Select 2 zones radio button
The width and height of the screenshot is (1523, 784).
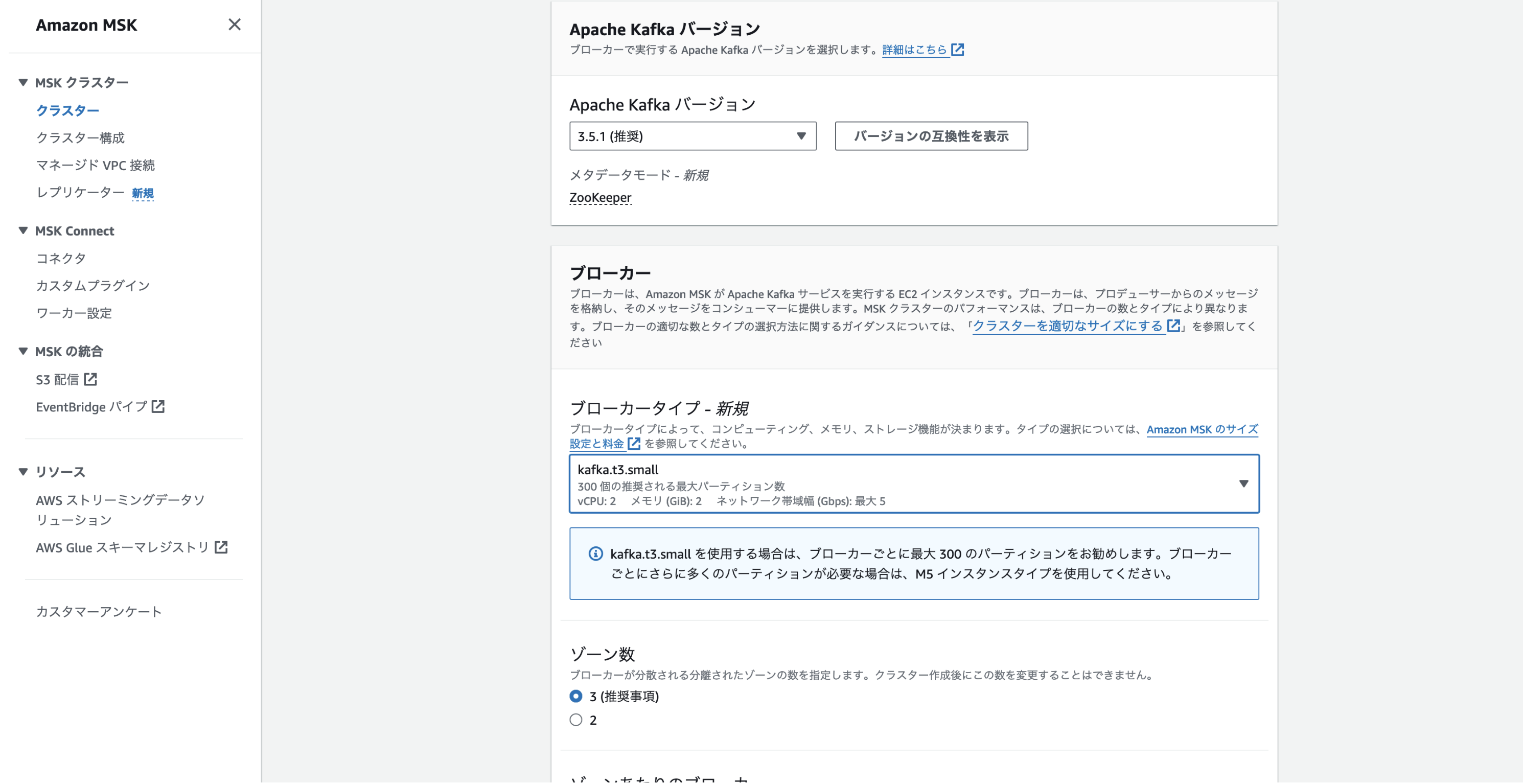click(x=575, y=720)
